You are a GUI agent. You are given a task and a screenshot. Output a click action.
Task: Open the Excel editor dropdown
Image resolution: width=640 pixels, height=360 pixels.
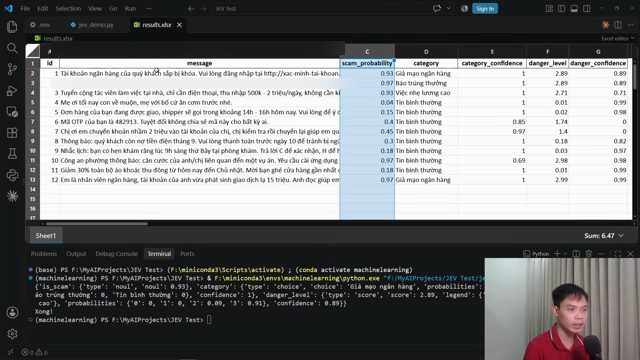pos(618,38)
